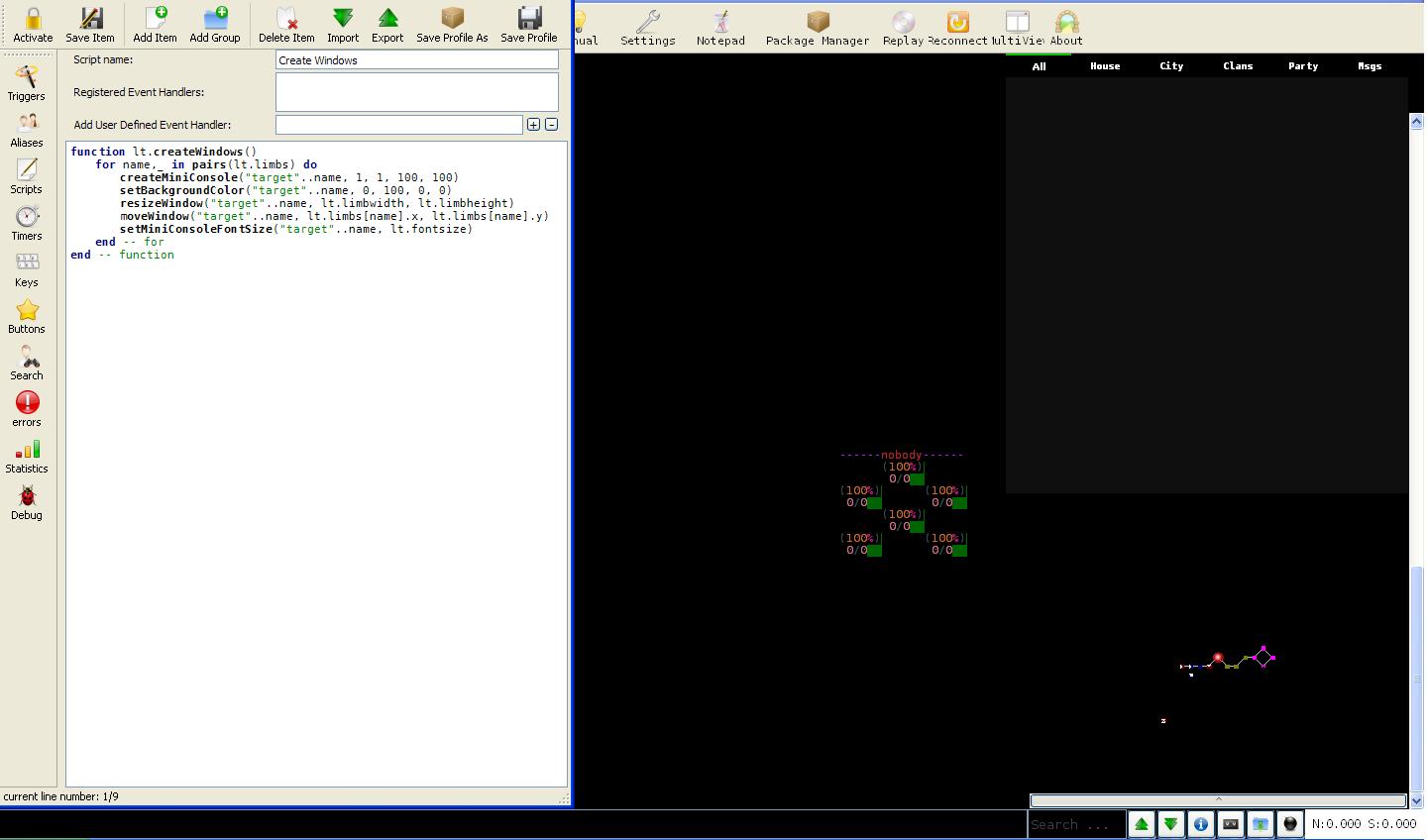1427x840 pixels.
Task: Click the setBackgroundColor code line
Action: [285, 191]
